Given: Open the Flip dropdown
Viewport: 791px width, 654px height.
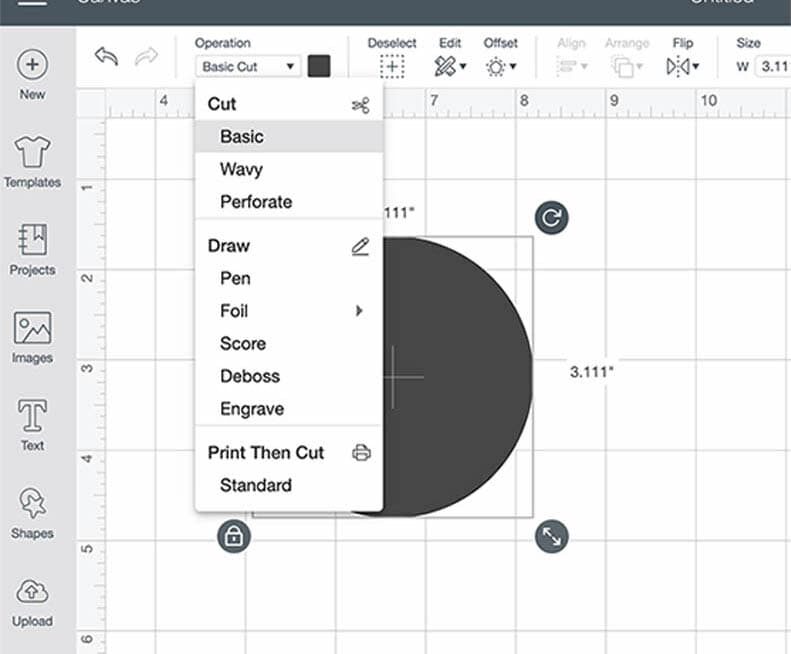Looking at the screenshot, I should click(683, 66).
